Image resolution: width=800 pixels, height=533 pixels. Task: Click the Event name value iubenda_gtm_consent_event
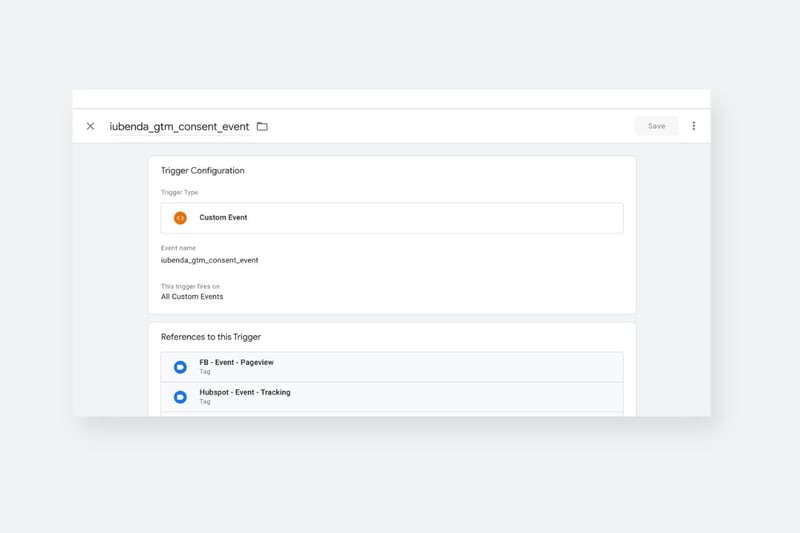coord(210,260)
